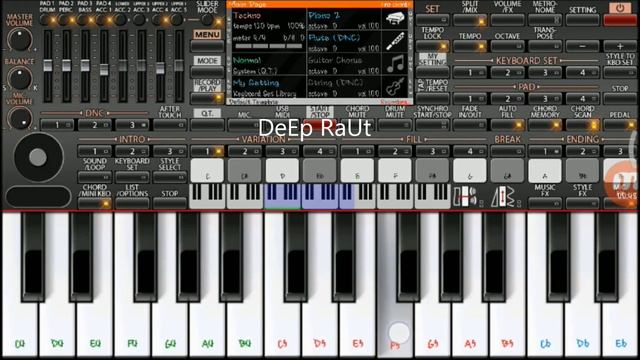Toggle Tempo Lock
This screenshot has height=360, width=640.
pyautogui.click(x=433, y=46)
